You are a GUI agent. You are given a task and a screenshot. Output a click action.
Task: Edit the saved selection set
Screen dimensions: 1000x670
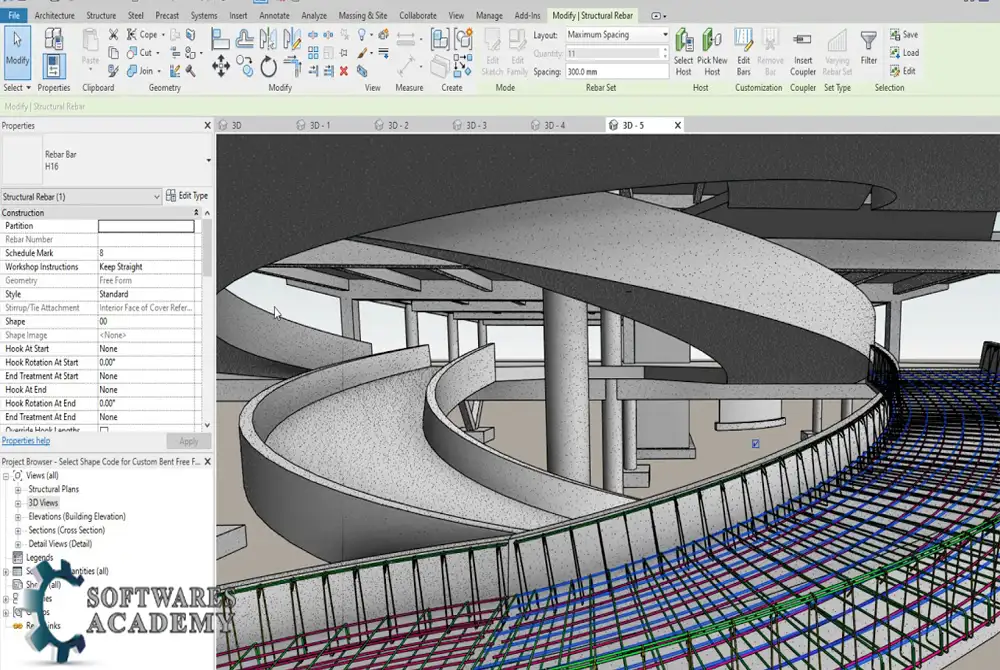(903, 71)
